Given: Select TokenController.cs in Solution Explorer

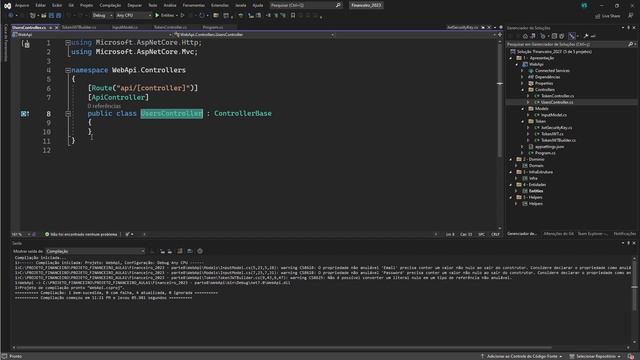Looking at the screenshot, I should (x=557, y=96).
